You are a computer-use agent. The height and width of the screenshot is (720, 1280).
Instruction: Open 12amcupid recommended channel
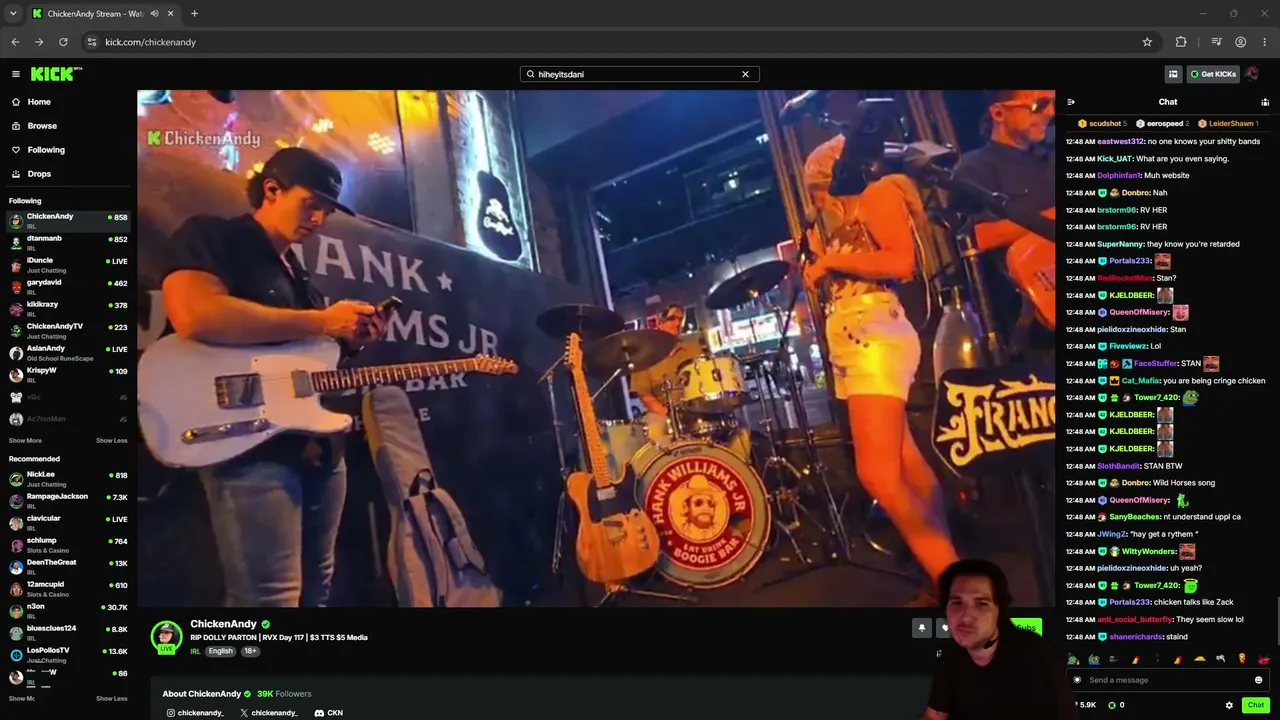pos(68,587)
